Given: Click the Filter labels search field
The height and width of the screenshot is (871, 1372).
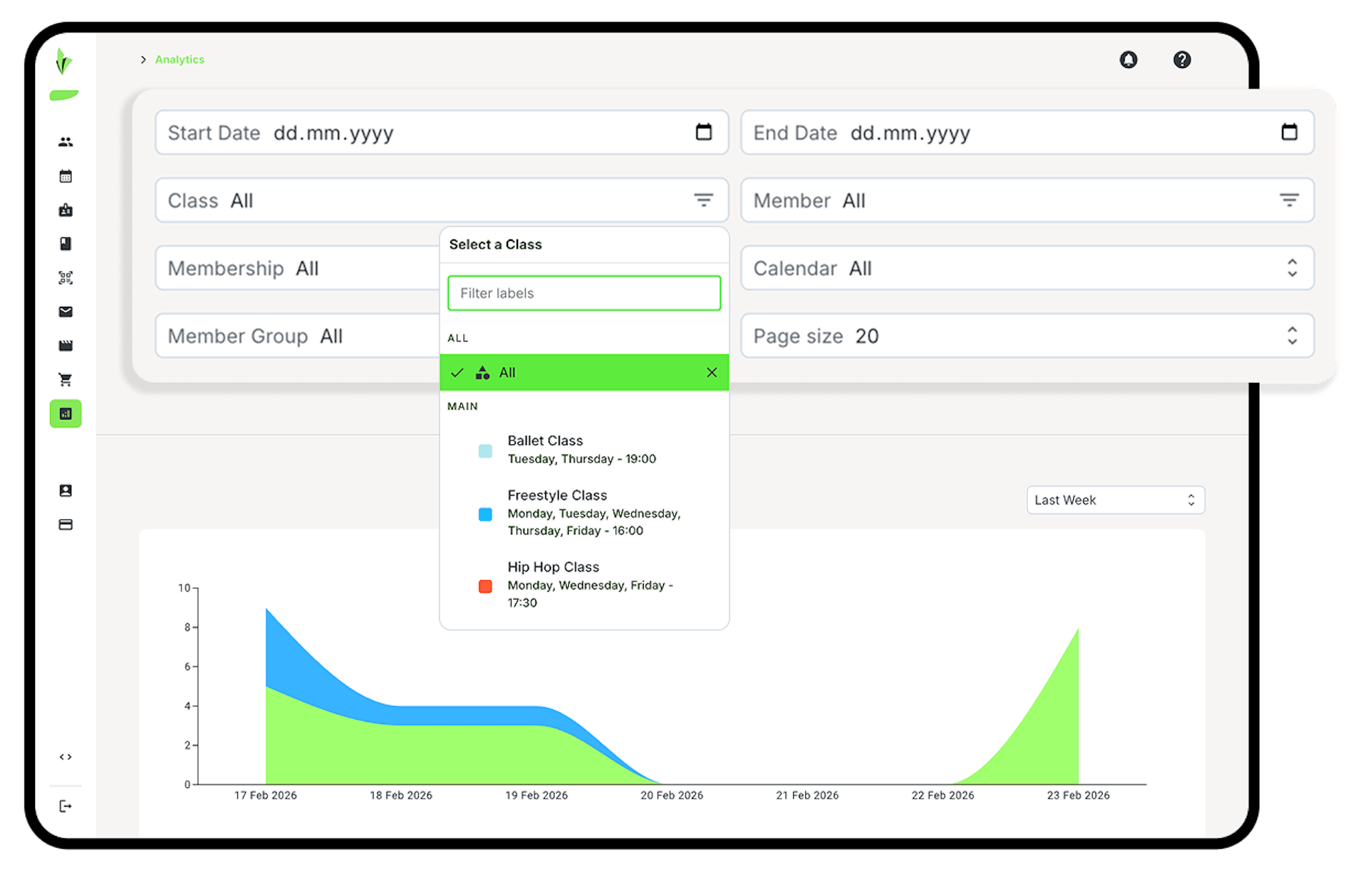Looking at the screenshot, I should point(584,293).
